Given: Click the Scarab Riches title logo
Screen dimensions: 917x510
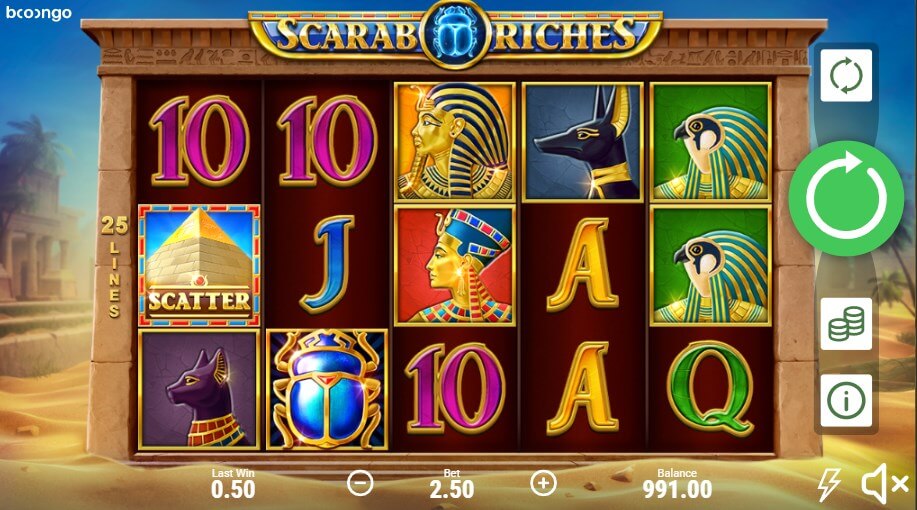Looking at the screenshot, I should click(456, 34).
